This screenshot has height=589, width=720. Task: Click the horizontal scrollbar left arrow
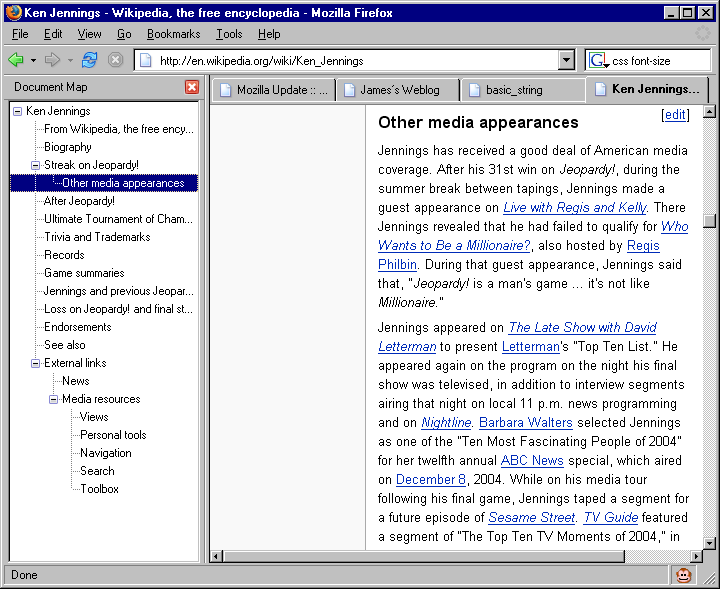coord(216,556)
